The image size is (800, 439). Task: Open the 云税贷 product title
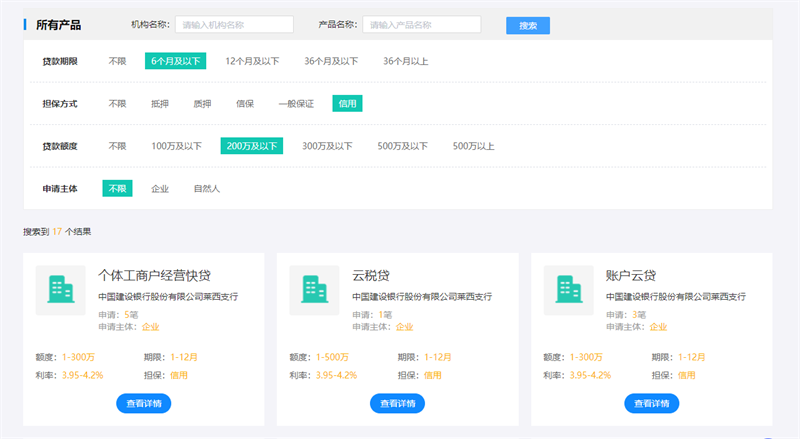pyautogui.click(x=372, y=275)
